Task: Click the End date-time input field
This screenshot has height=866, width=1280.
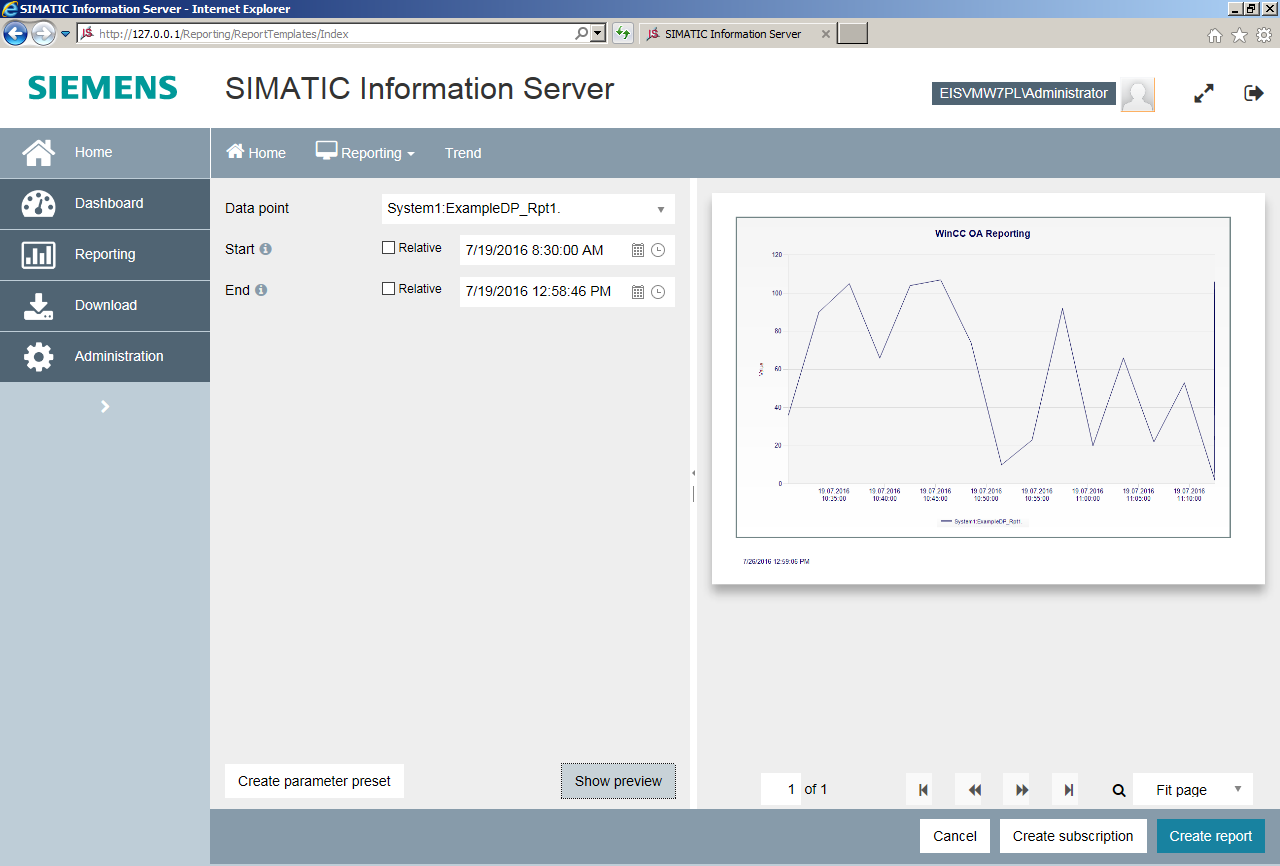Action: coord(540,292)
